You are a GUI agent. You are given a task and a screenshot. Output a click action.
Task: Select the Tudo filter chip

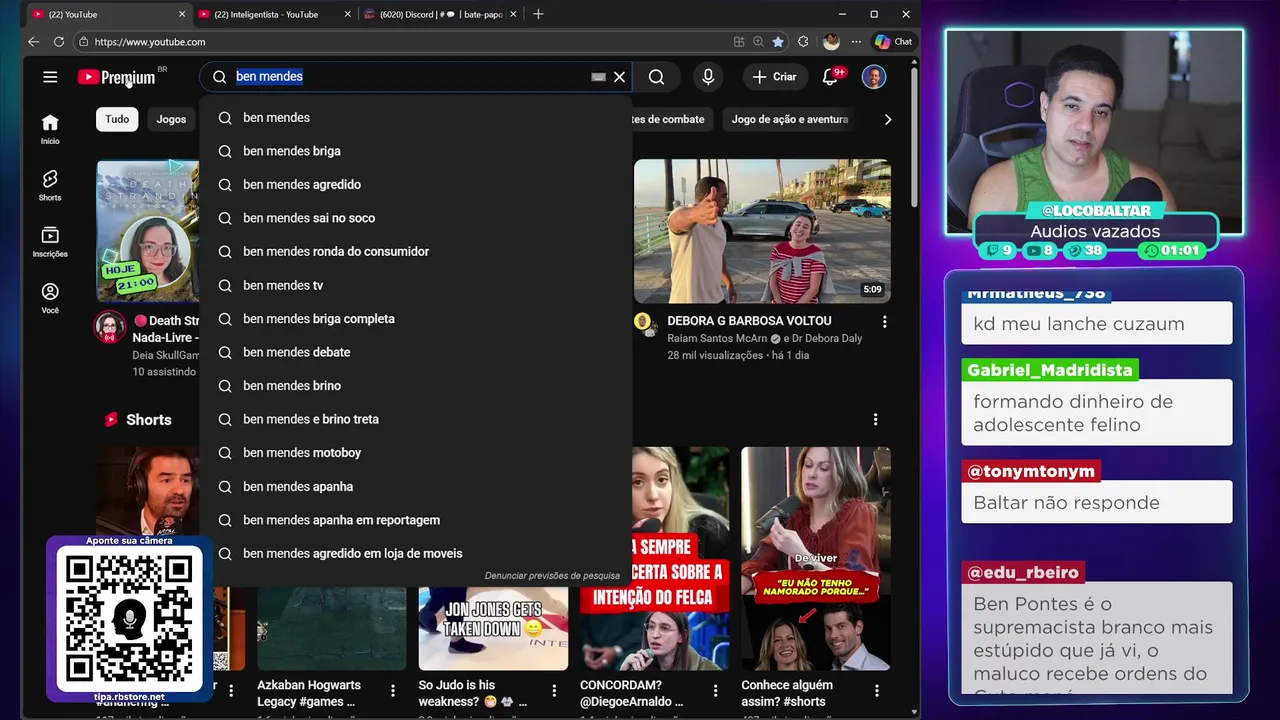117,119
